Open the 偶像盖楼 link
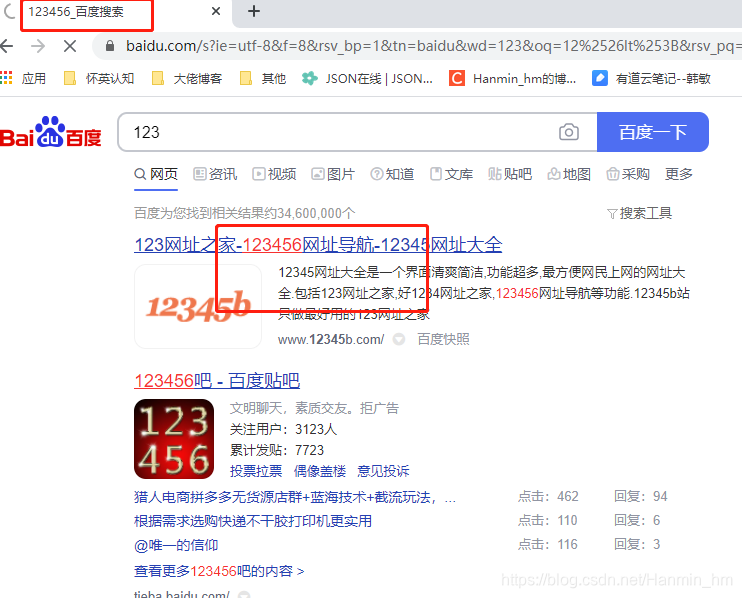Viewport: 742px width, 598px height. coord(320,471)
